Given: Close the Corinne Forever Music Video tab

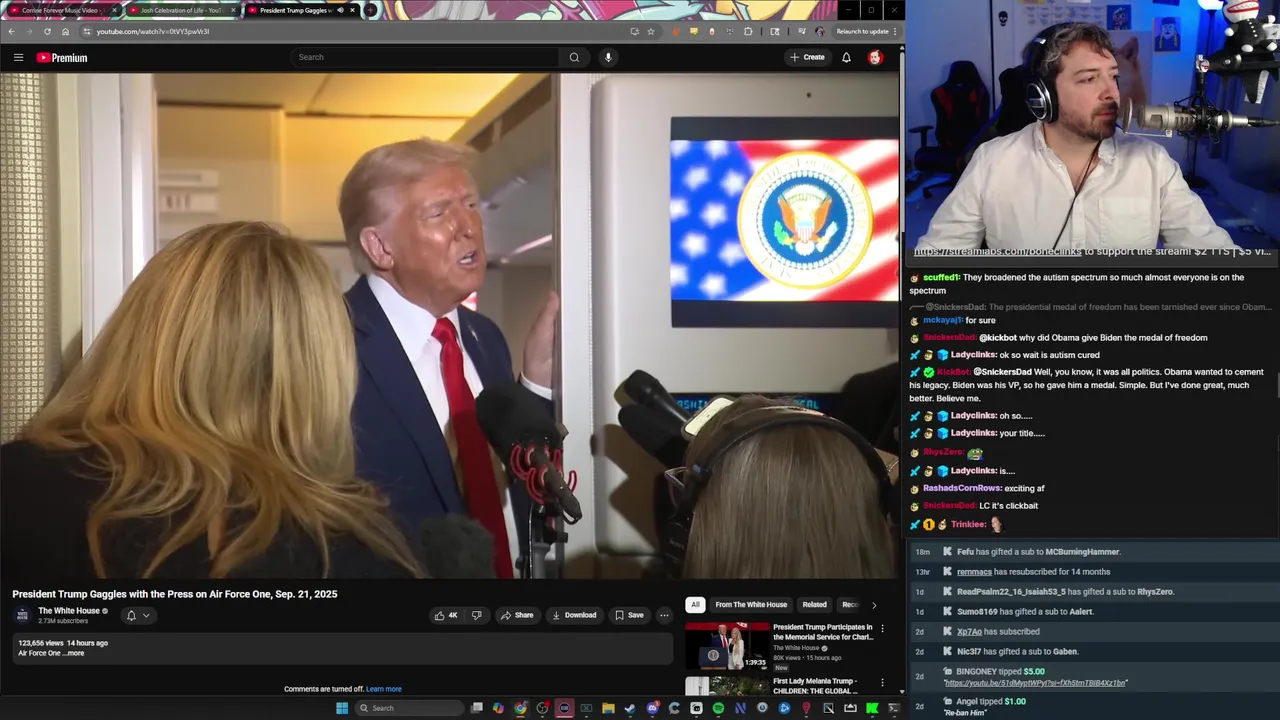Looking at the screenshot, I should point(114,10).
